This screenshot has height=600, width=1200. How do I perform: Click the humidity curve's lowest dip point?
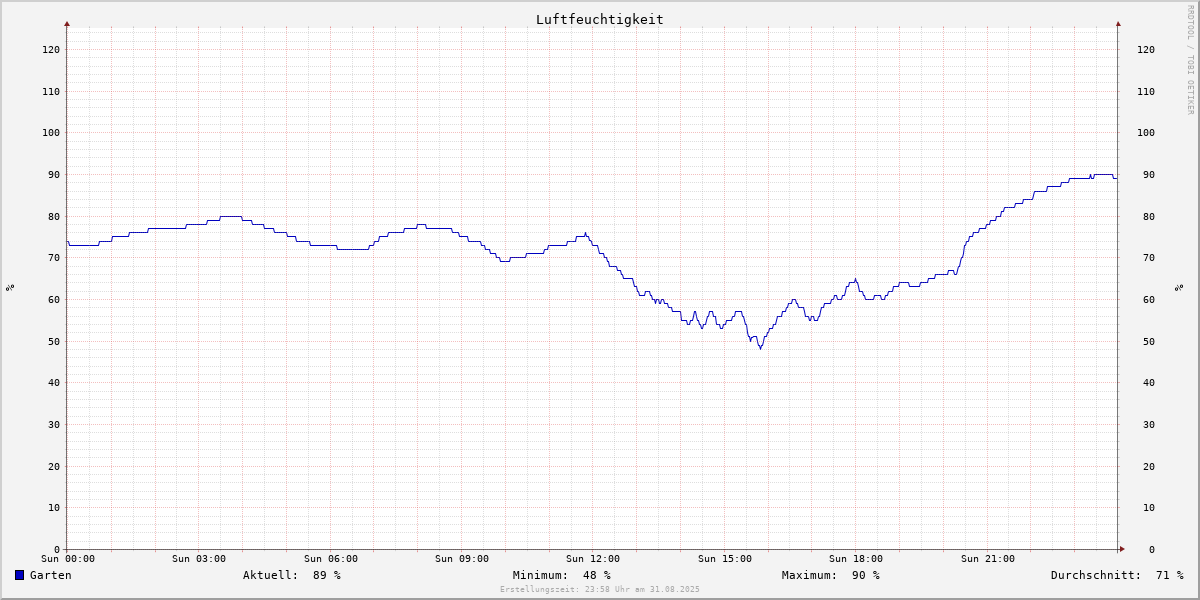click(760, 347)
